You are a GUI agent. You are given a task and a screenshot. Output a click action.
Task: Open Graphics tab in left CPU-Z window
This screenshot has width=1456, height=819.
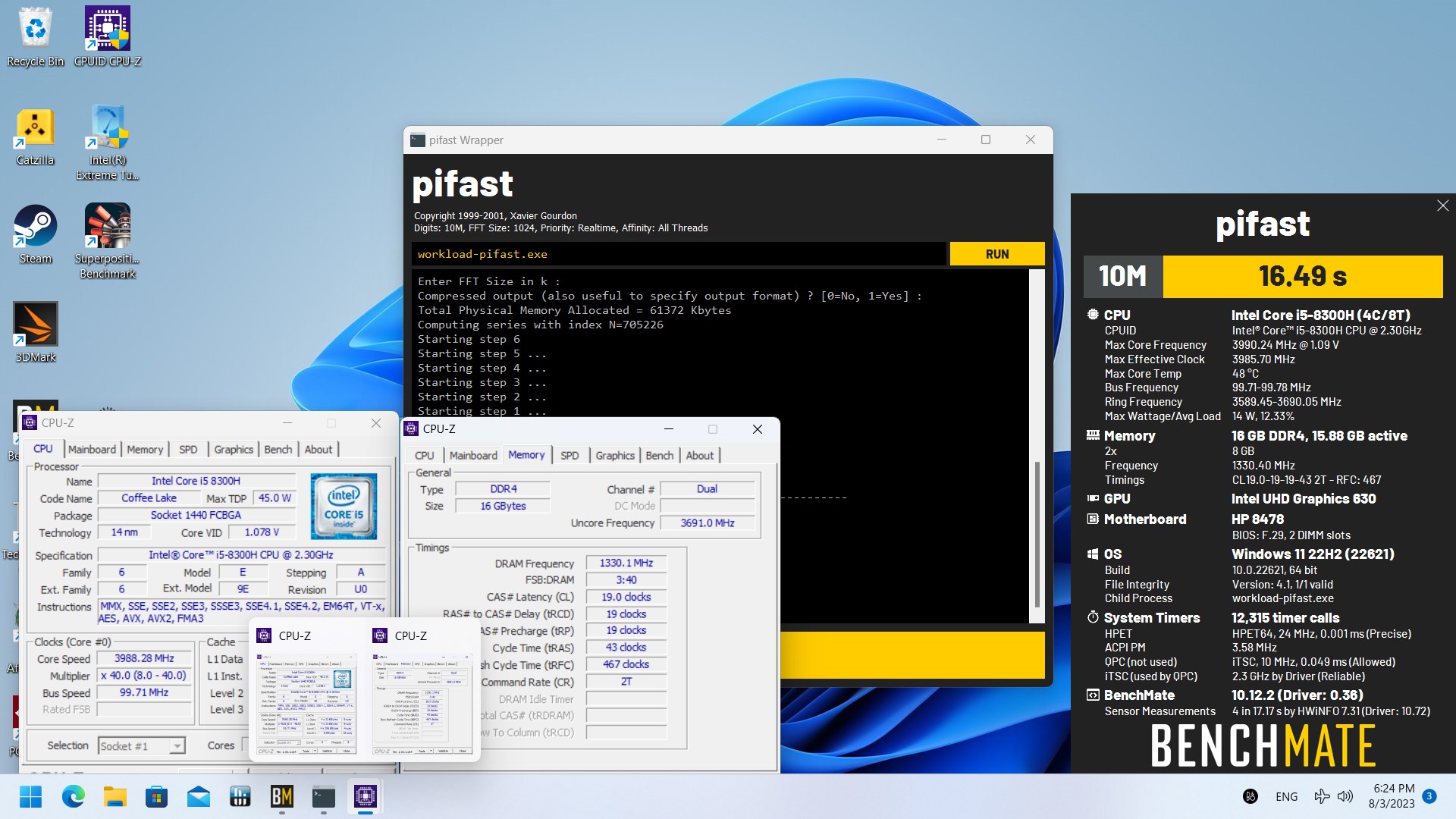tap(234, 449)
